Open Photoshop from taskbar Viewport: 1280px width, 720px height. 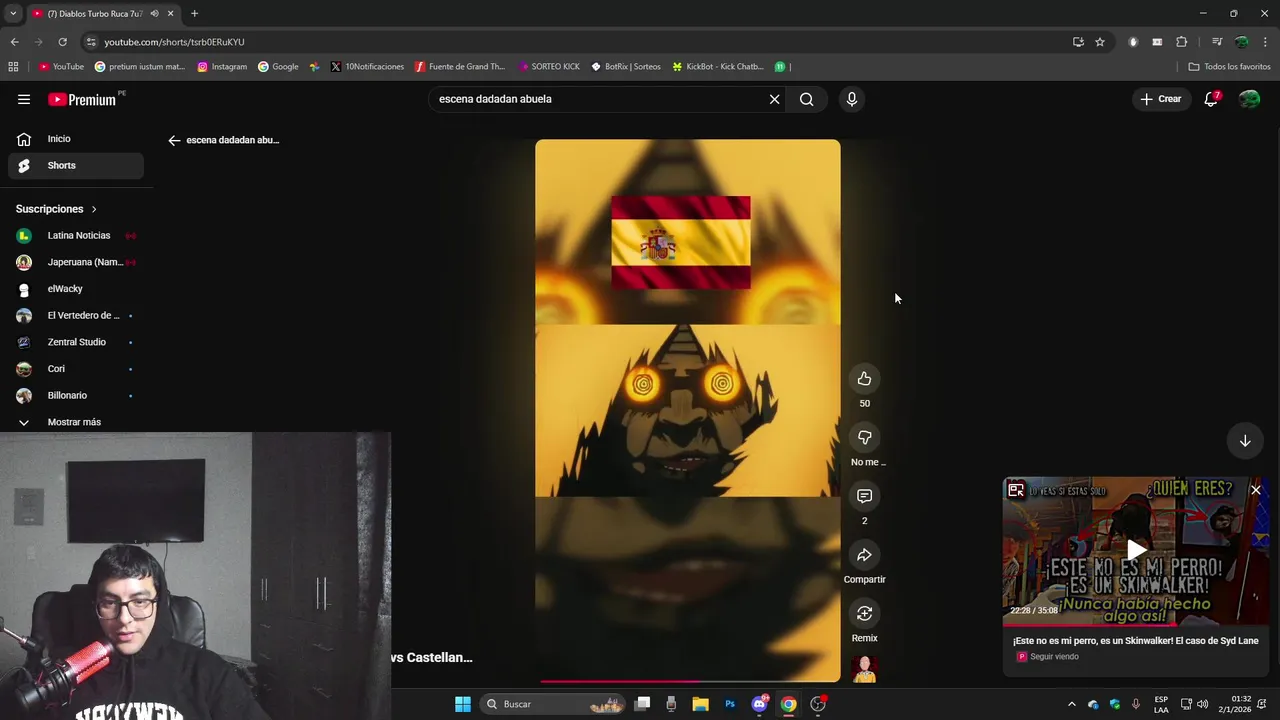point(730,704)
